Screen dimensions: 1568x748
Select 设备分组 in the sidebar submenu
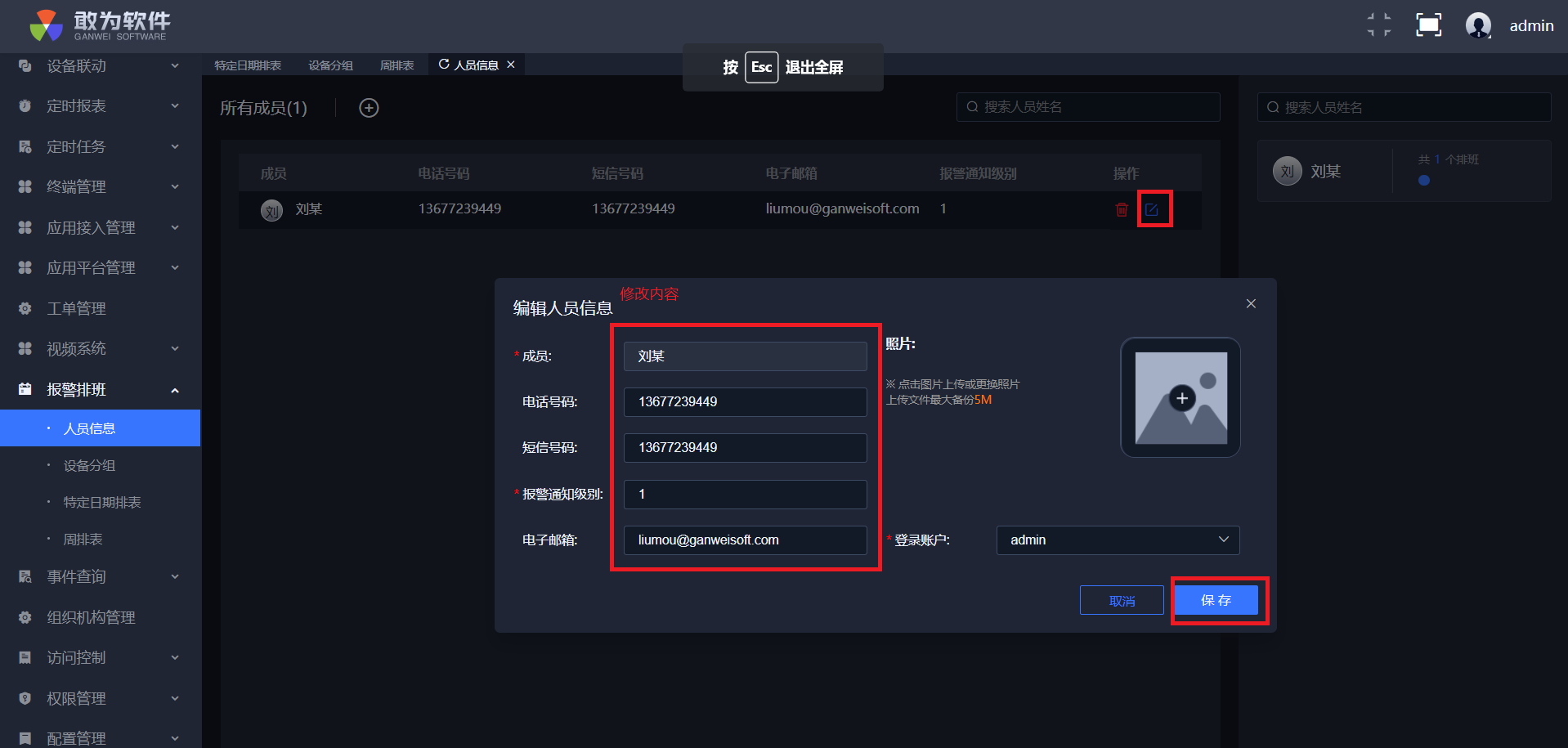click(x=100, y=466)
